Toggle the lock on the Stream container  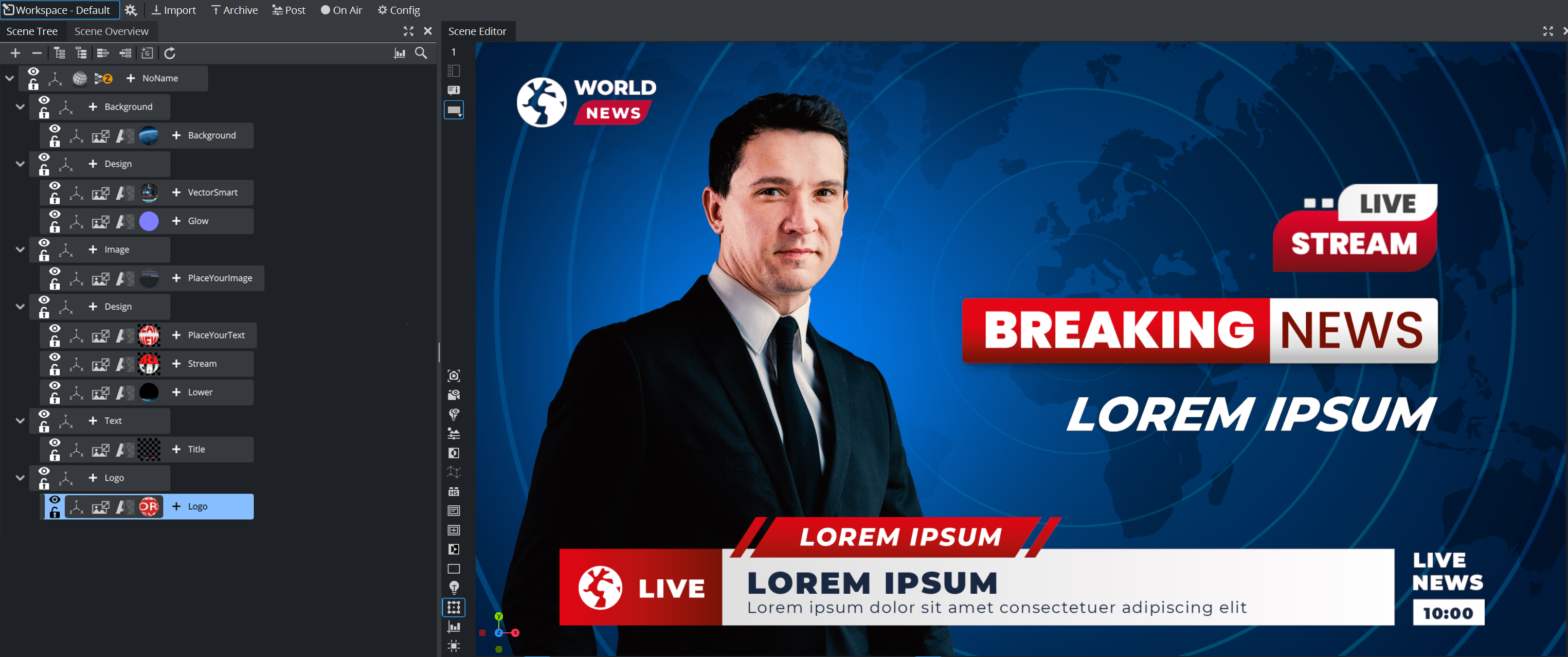tap(55, 370)
